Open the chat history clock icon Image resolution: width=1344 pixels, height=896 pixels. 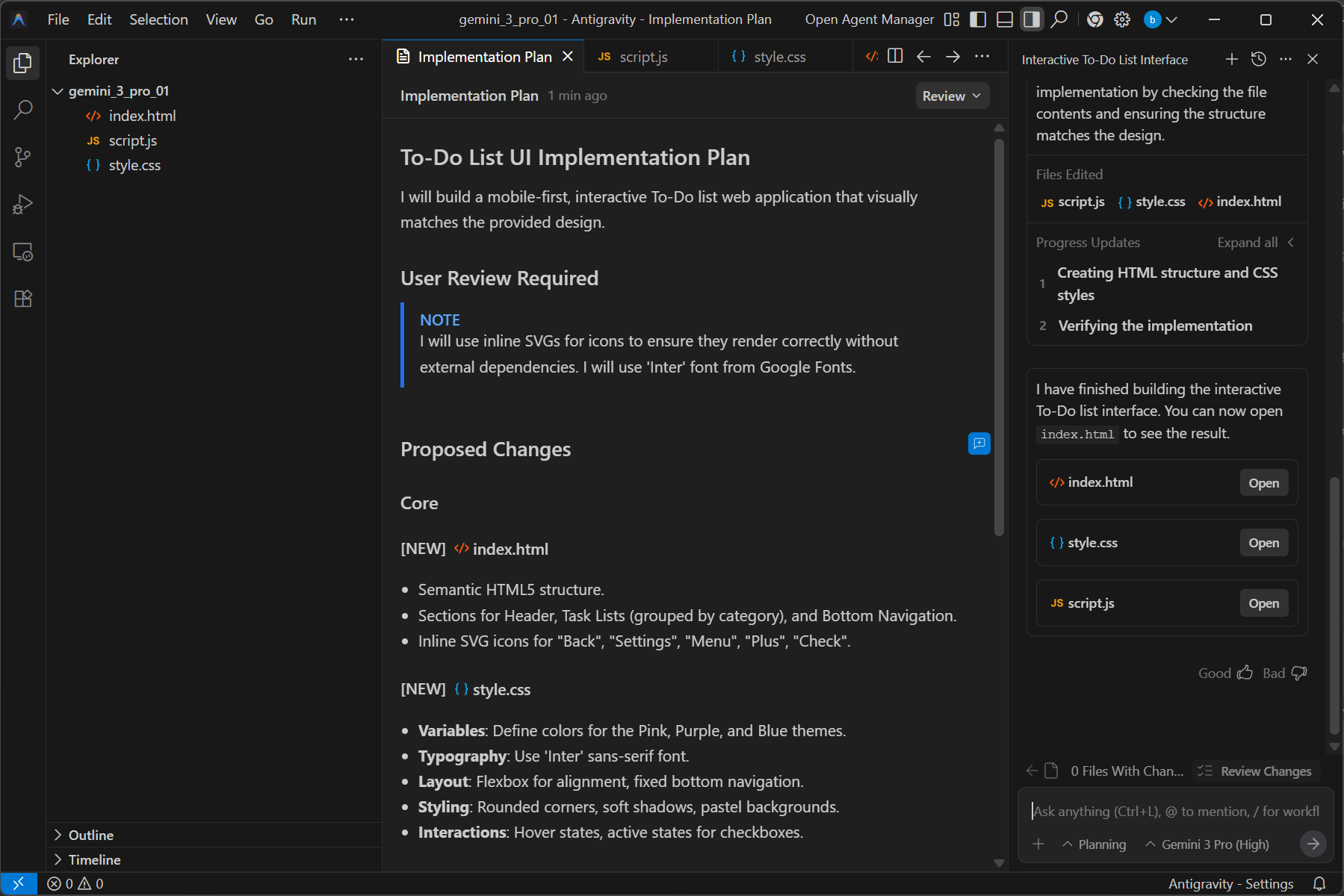click(1259, 59)
